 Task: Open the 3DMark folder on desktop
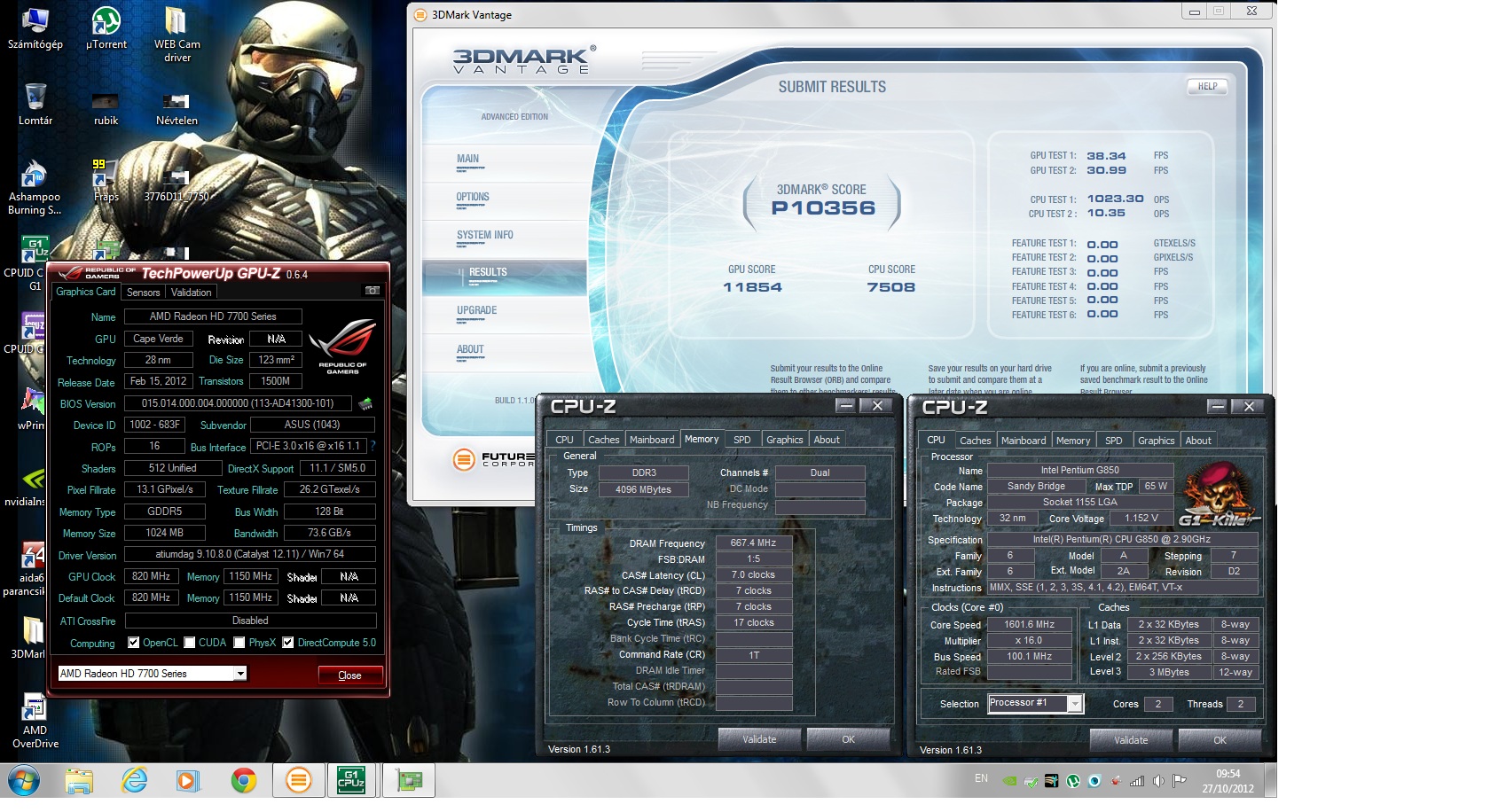coord(28,638)
